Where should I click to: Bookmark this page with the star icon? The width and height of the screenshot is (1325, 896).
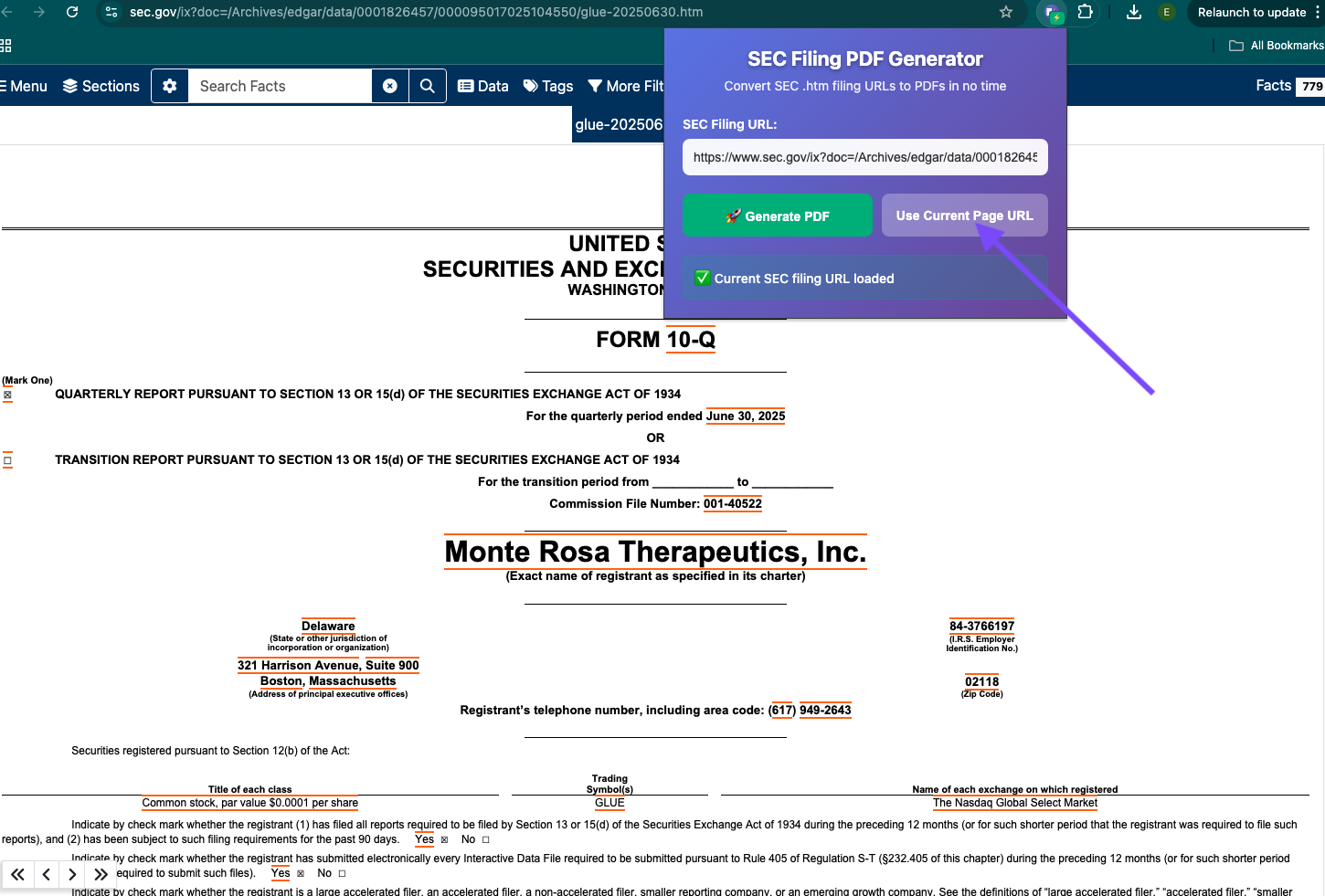(x=1006, y=12)
